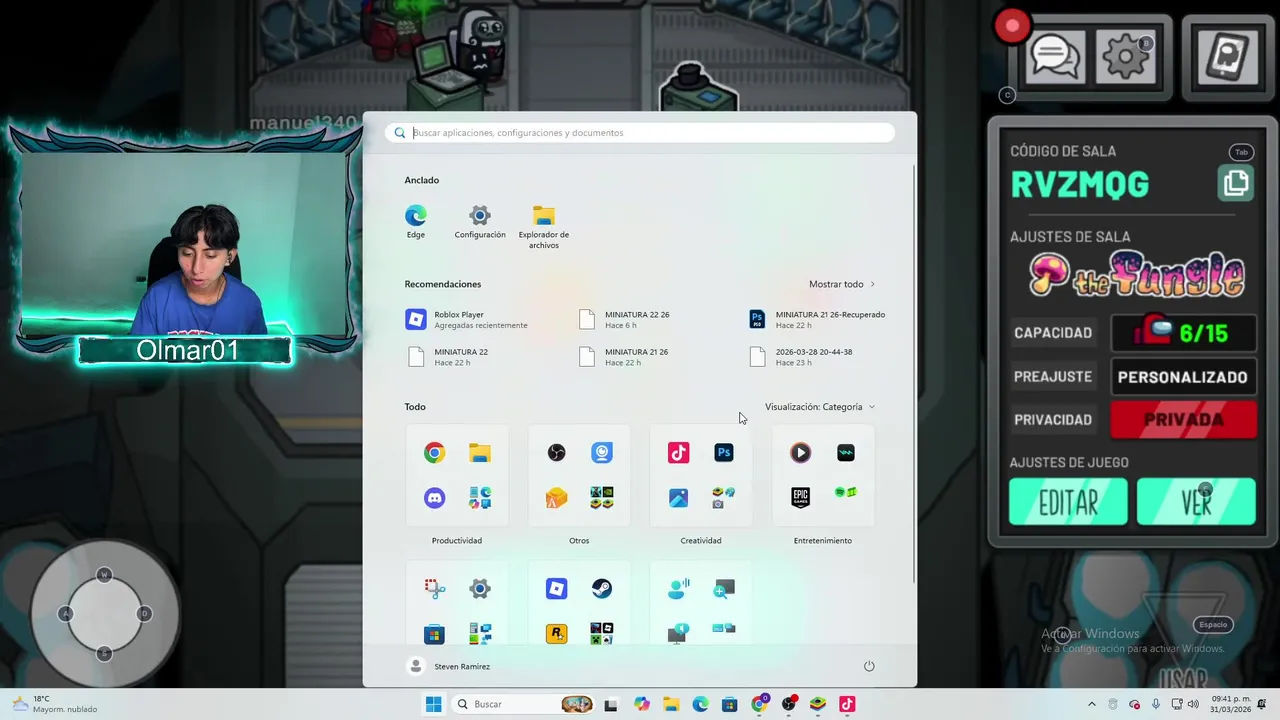Click the power button in Start menu
1280x720 pixels.
point(869,666)
